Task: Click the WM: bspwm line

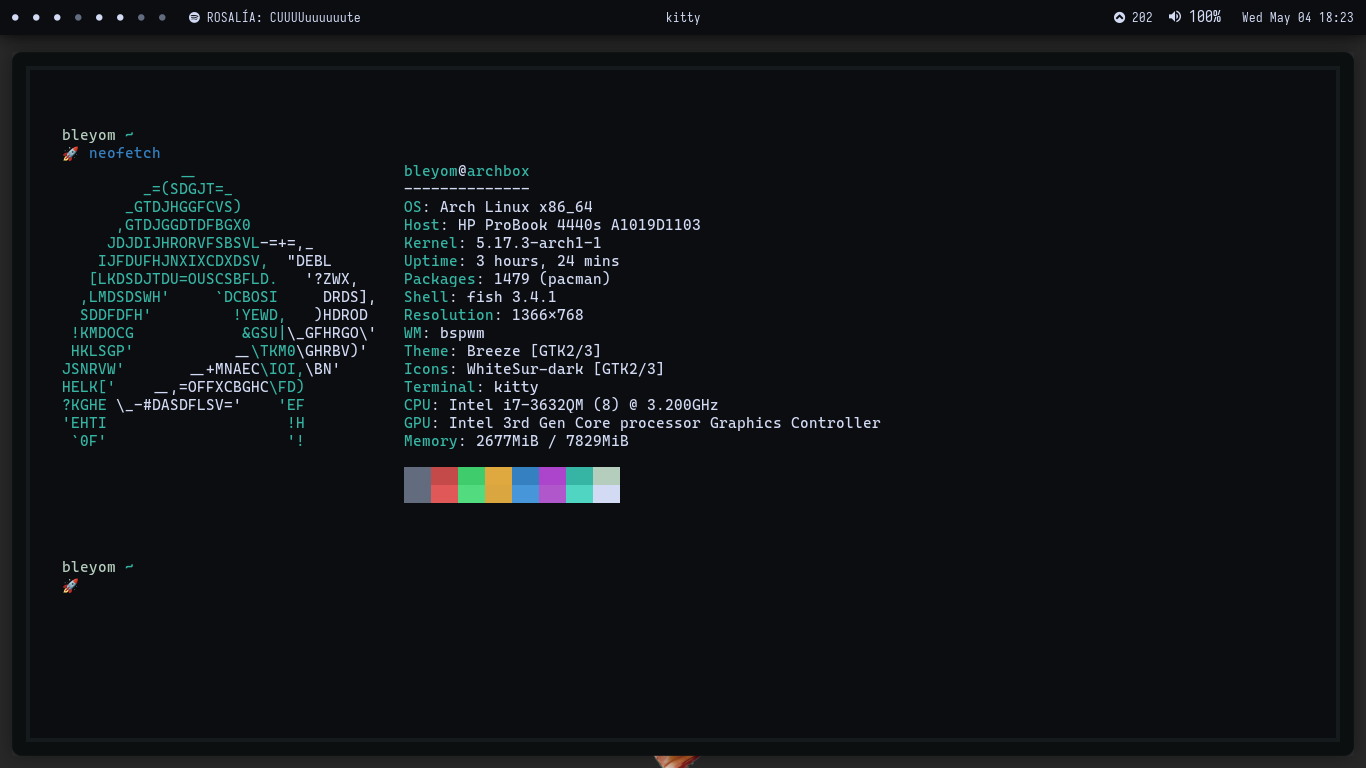Action: 444,333
